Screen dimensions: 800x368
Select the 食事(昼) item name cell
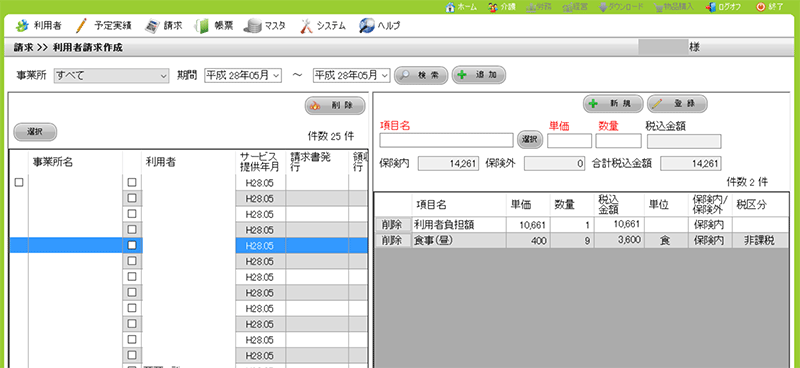459,241
